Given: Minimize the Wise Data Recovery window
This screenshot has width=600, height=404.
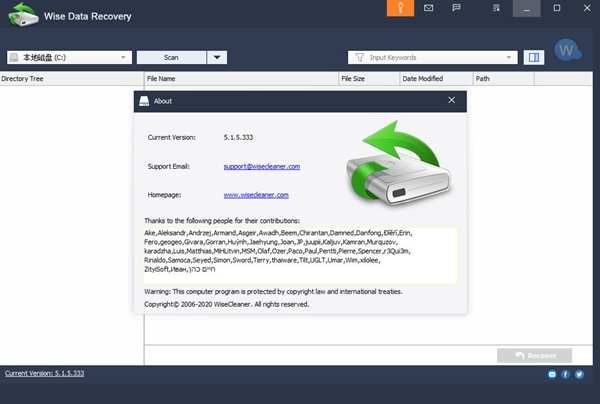Looking at the screenshot, I should 527,8.
